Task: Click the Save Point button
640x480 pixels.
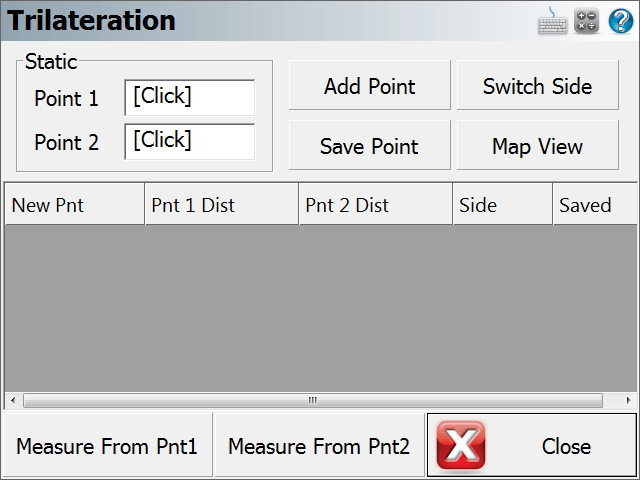Action: [x=370, y=145]
